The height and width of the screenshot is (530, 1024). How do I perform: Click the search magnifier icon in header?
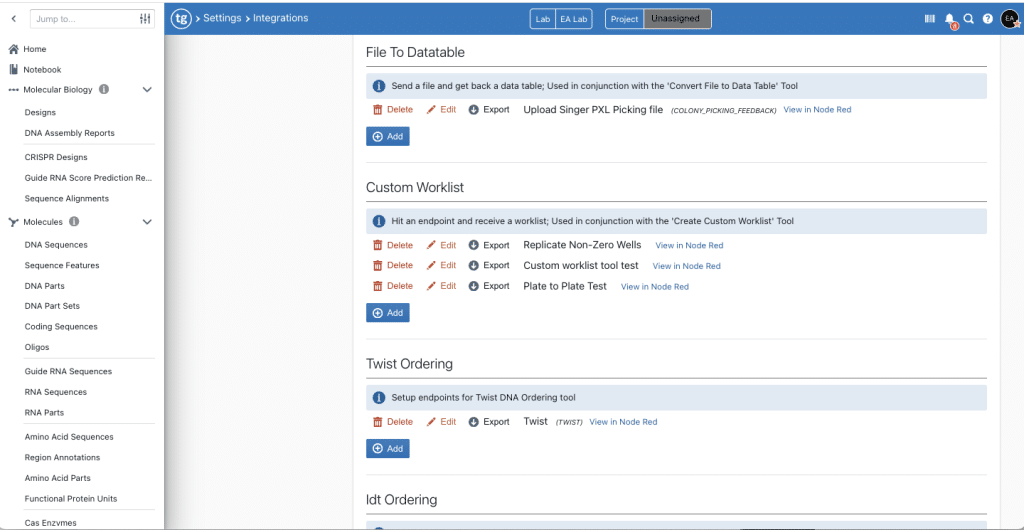tap(968, 19)
